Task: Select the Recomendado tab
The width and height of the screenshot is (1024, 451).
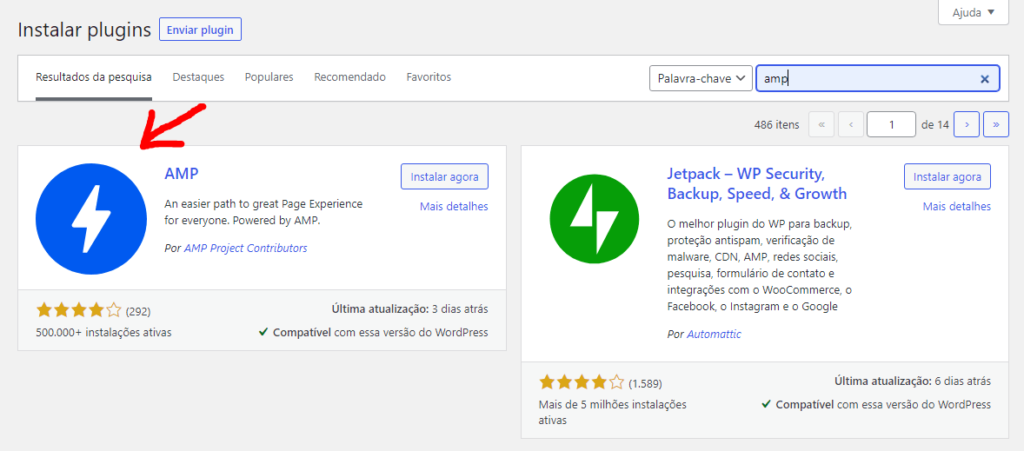Action: pos(349,77)
